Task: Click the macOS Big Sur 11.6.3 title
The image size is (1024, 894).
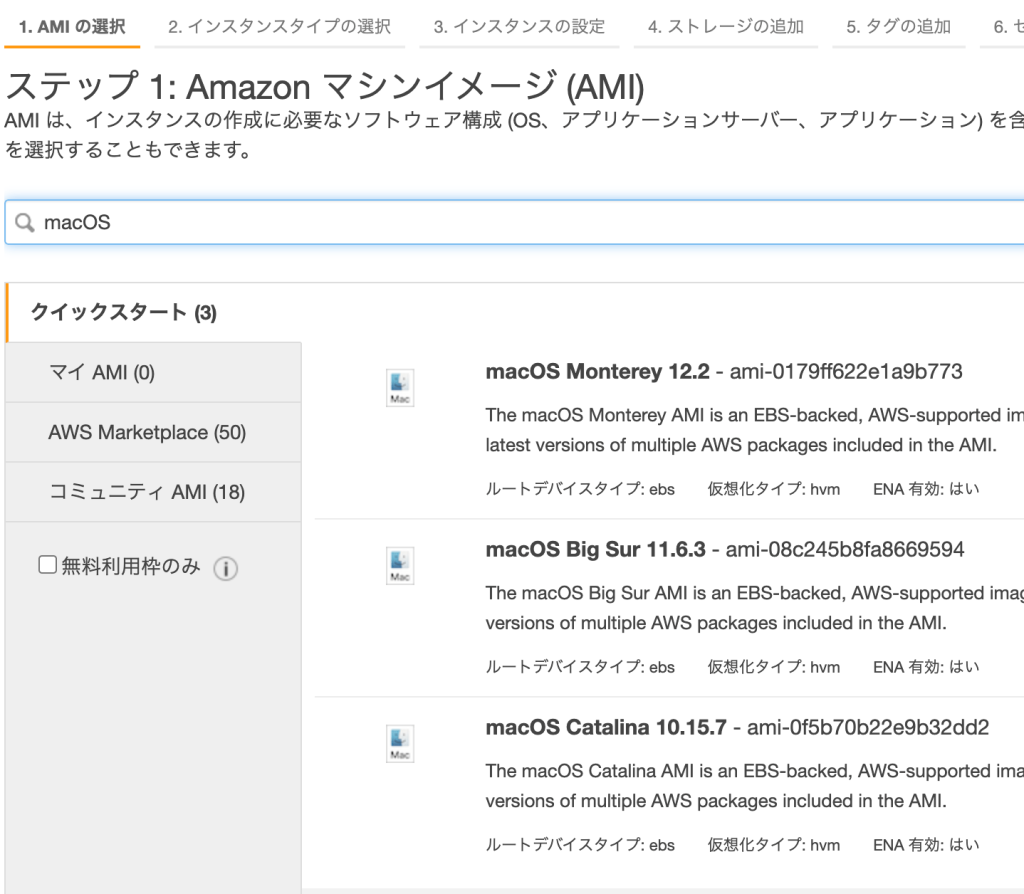Action: pyautogui.click(x=596, y=549)
